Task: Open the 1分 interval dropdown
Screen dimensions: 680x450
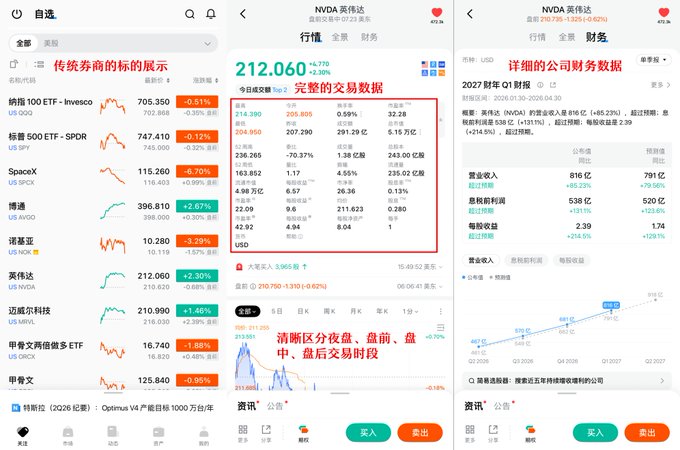Action: point(410,311)
